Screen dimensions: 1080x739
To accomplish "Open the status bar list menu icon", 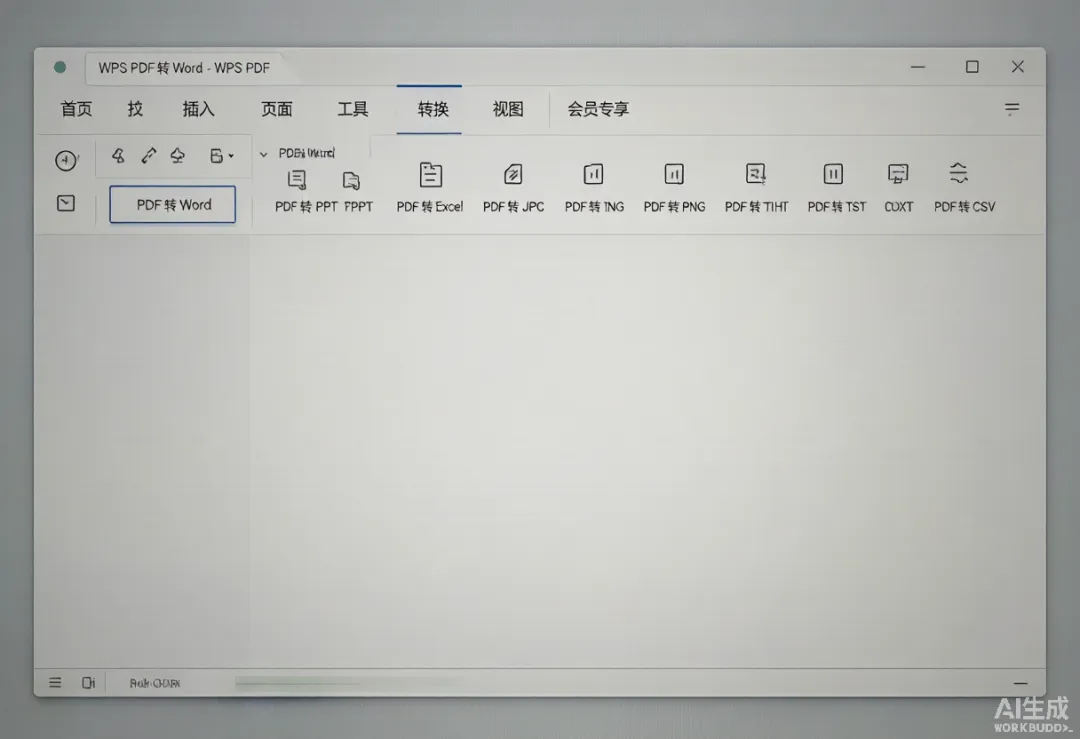I will (x=55, y=683).
